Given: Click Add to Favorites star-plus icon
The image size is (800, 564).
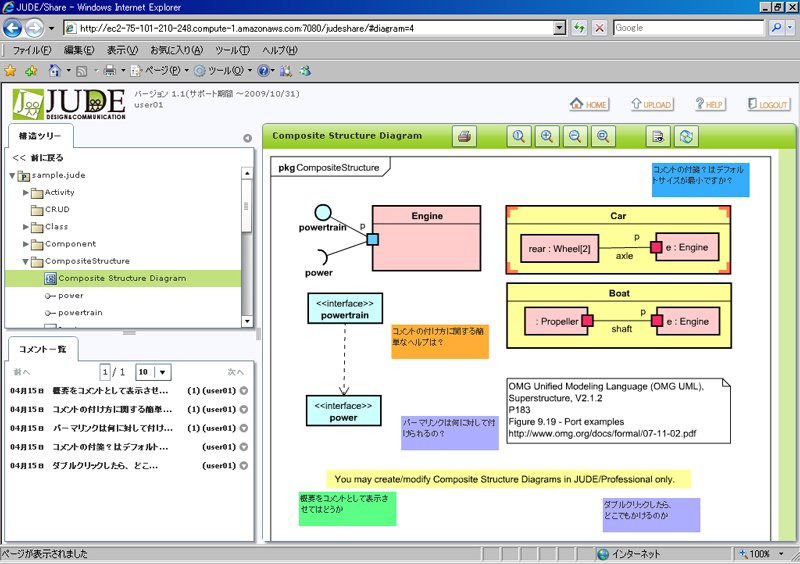Looking at the screenshot, I should coord(31,71).
